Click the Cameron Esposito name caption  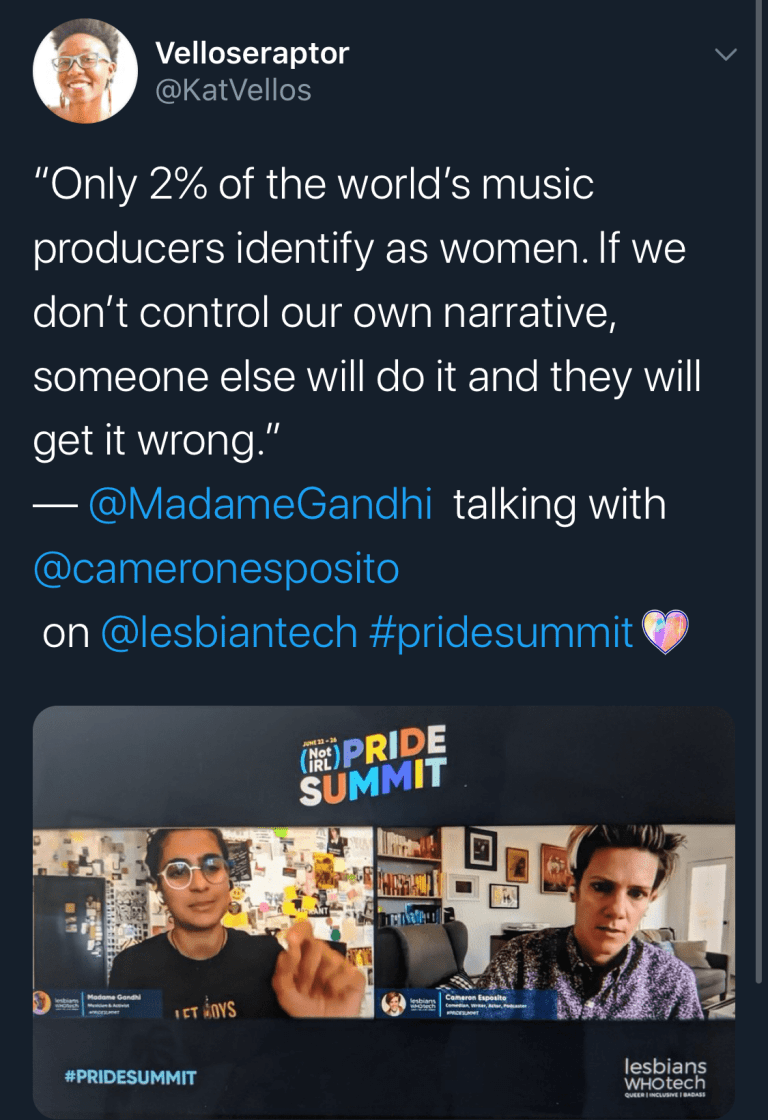475,997
